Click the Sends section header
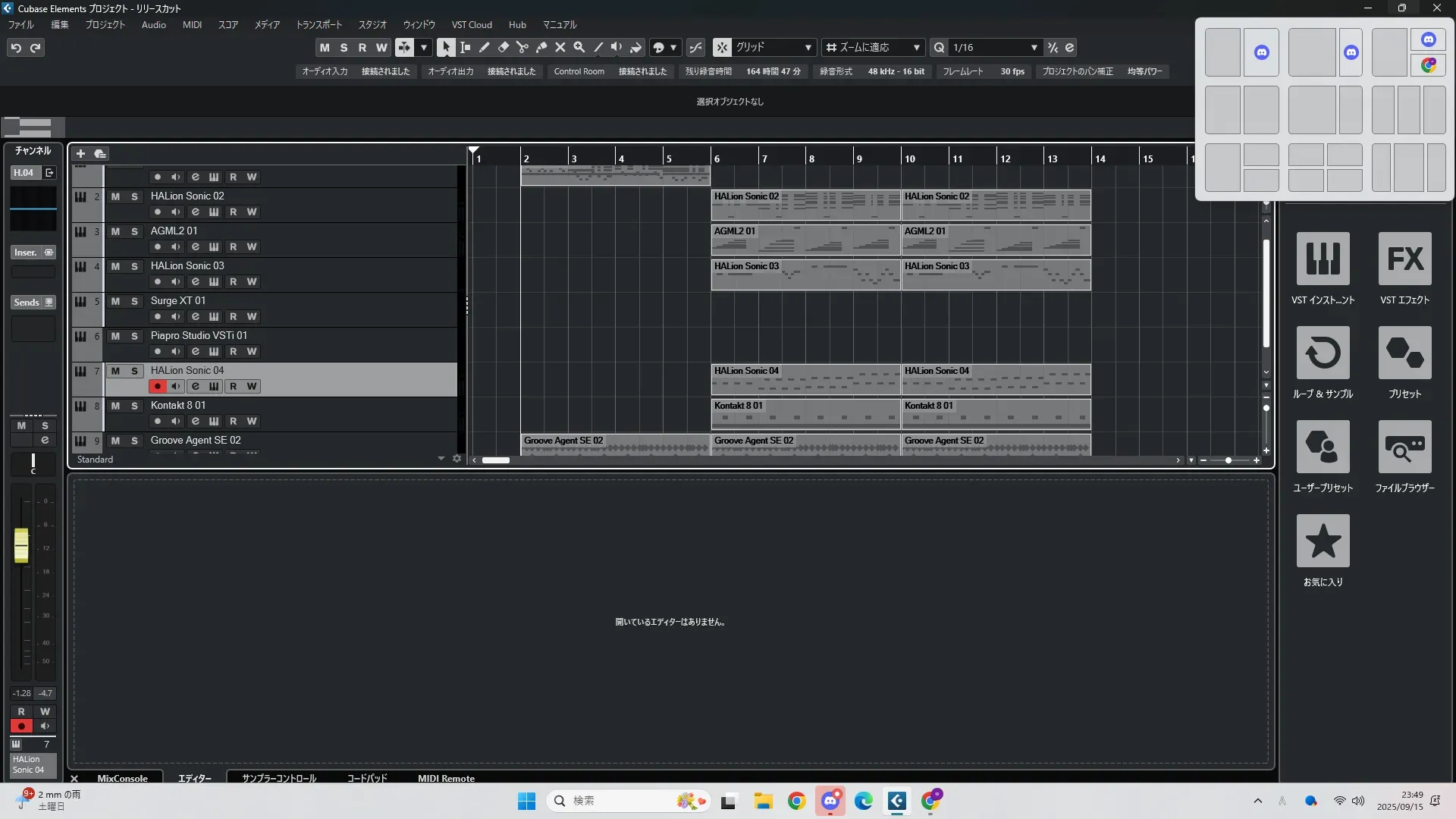Image resolution: width=1456 pixels, height=819 pixels. [27, 302]
